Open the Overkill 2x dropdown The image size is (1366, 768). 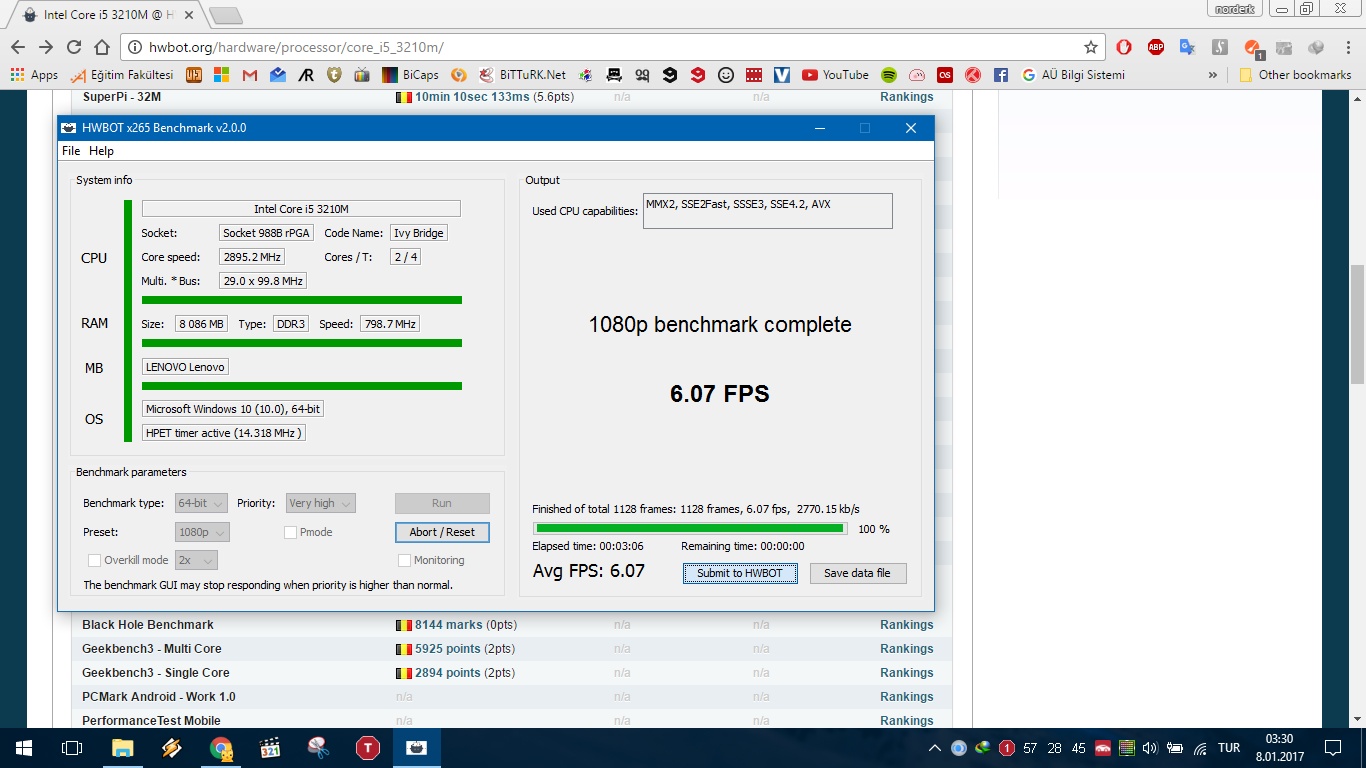pos(196,560)
